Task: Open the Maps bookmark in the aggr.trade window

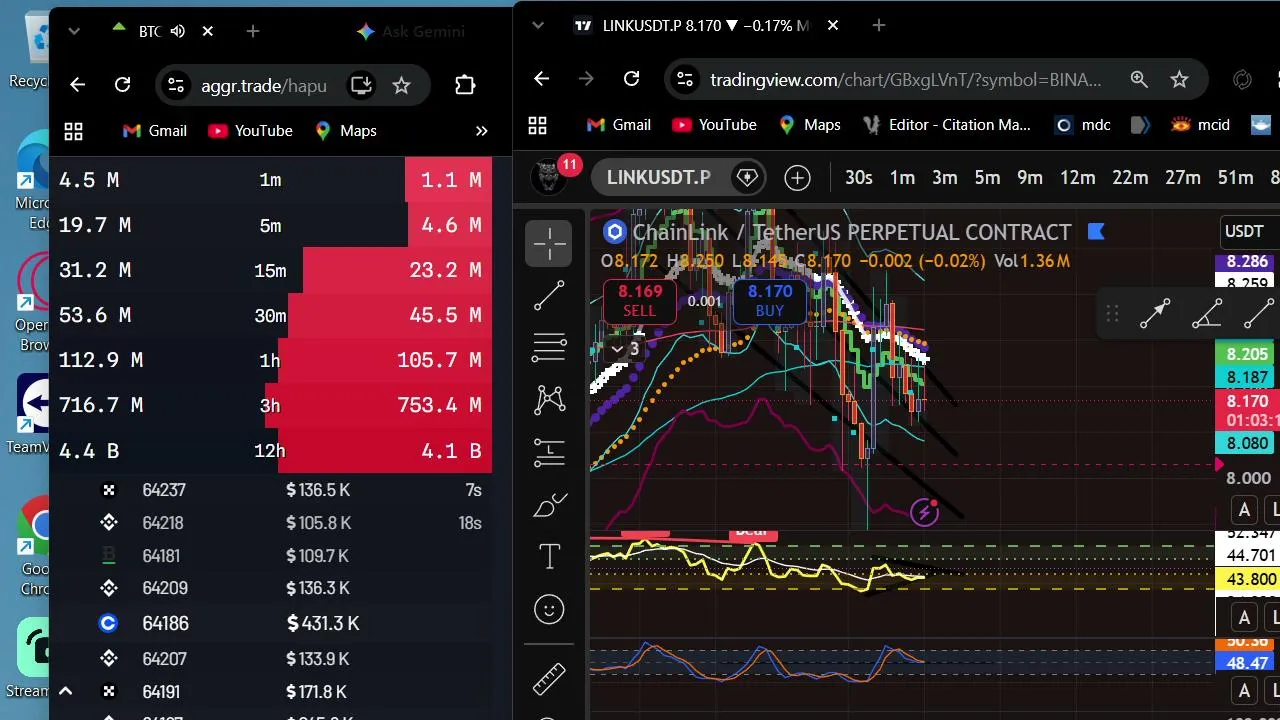Action: point(345,131)
